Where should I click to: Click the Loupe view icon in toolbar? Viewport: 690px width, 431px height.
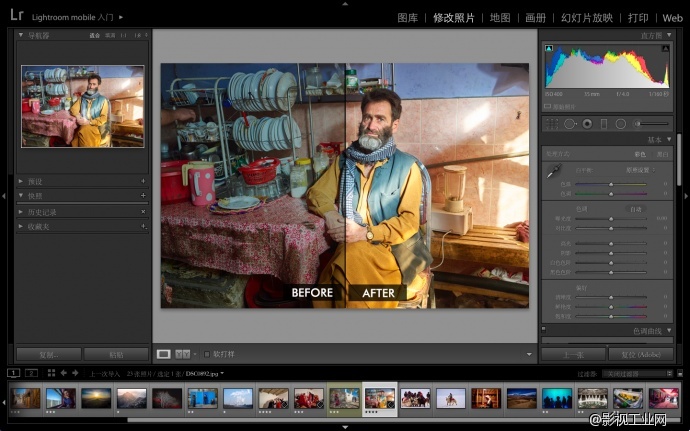[x=163, y=353]
